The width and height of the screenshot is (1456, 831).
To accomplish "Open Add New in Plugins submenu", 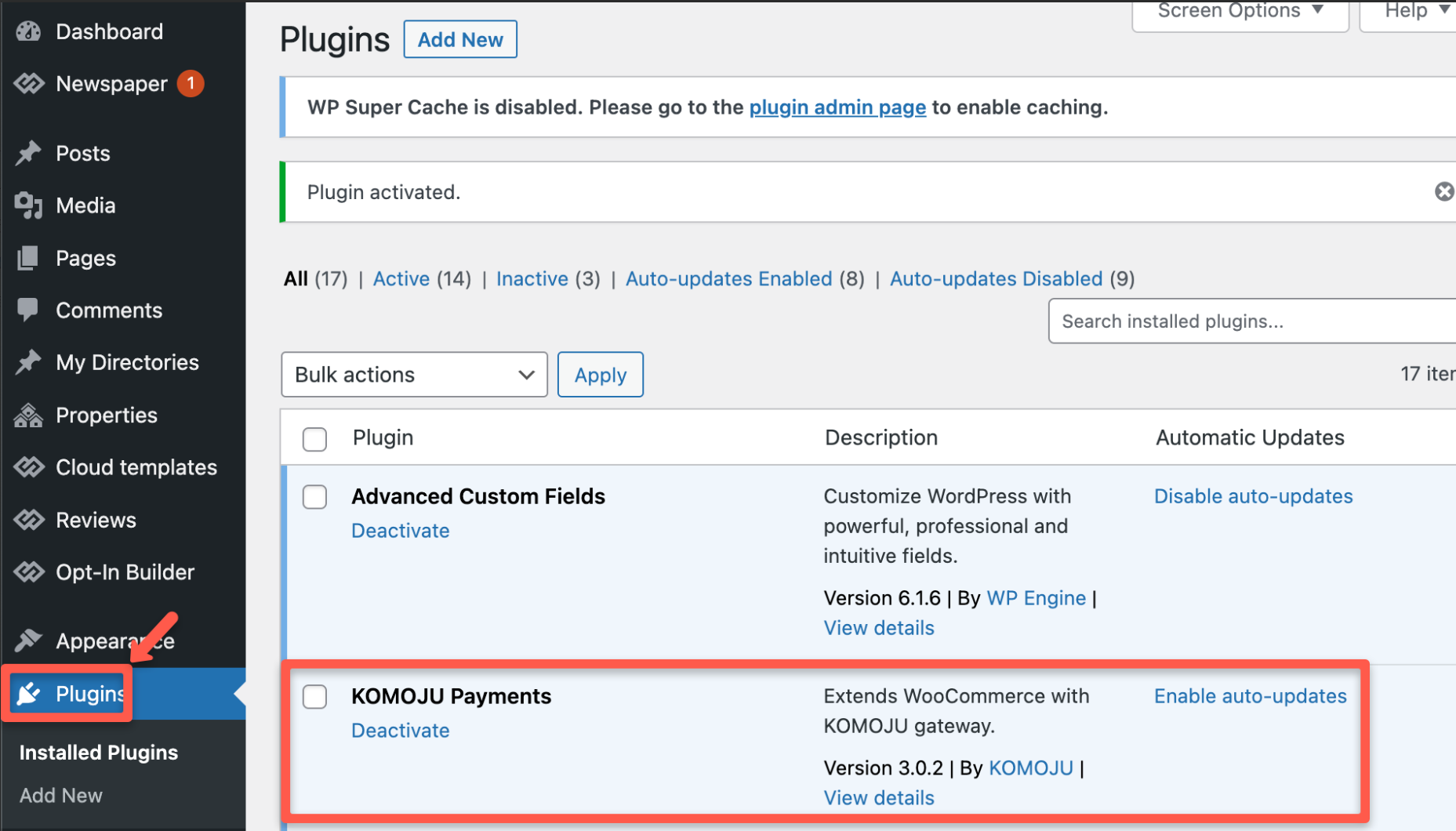I will point(61,796).
